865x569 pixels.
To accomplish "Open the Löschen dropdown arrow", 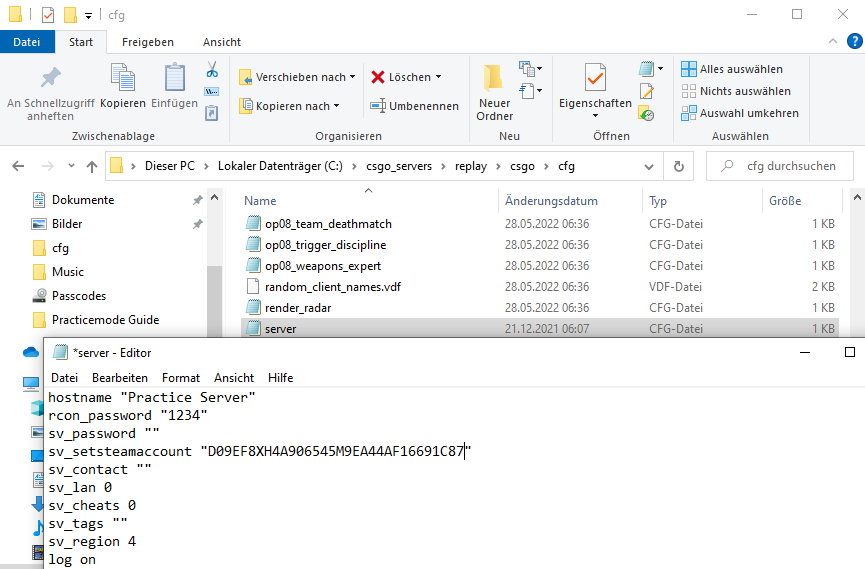I will point(439,77).
